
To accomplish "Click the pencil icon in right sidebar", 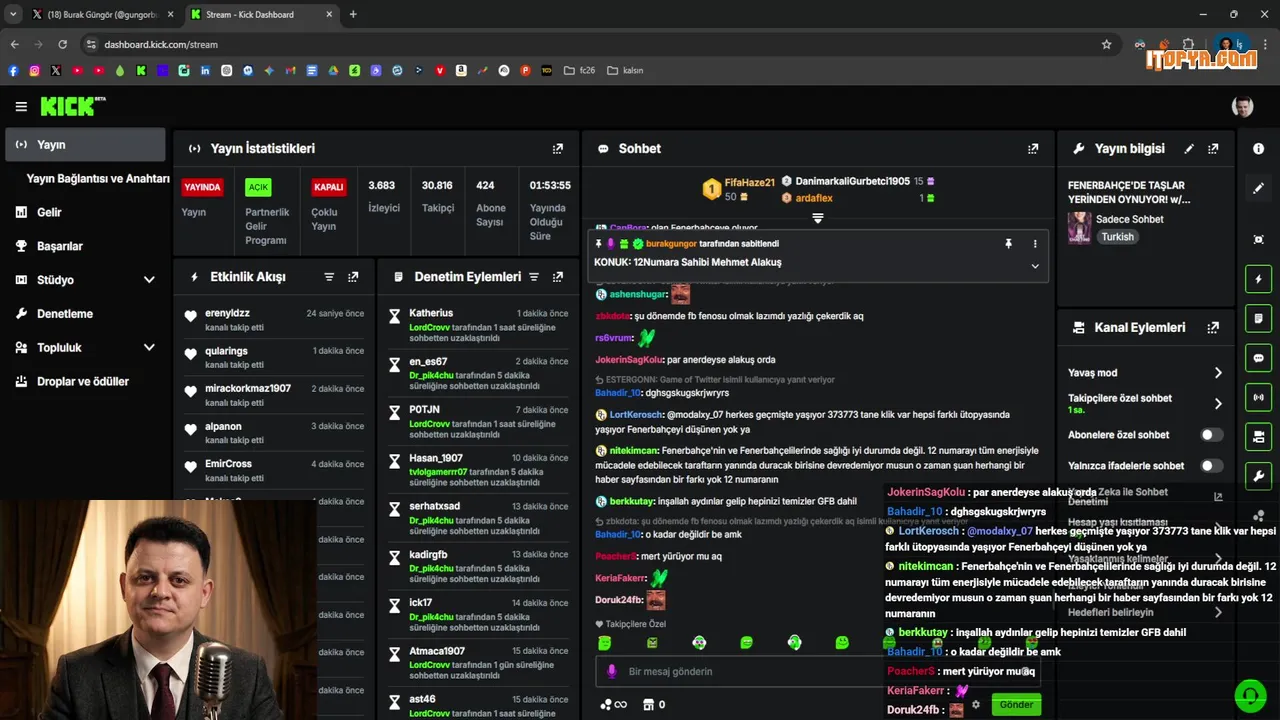I will (1259, 188).
